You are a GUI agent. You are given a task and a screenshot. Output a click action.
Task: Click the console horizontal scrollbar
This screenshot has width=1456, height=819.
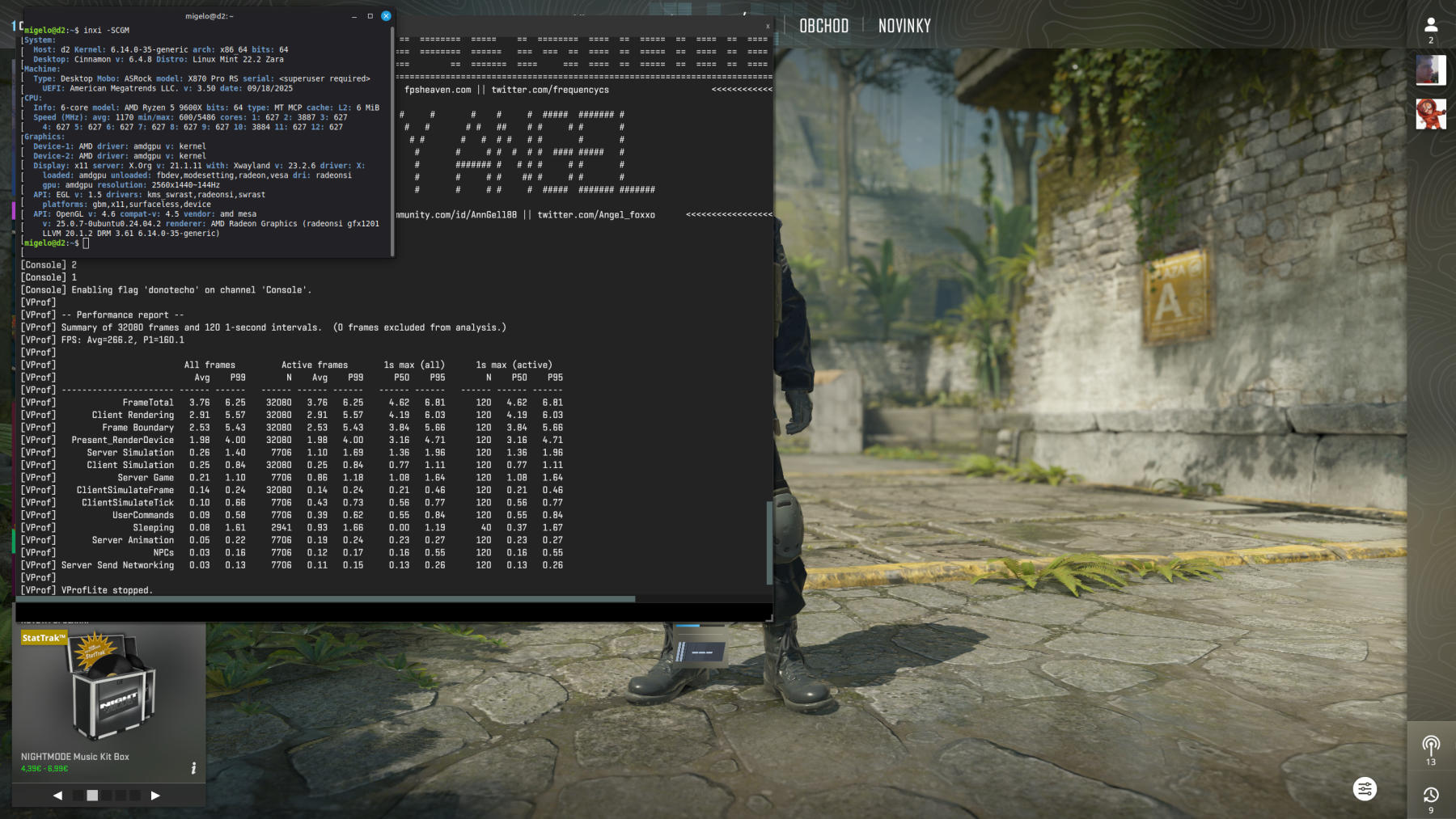pyautogui.click(x=324, y=599)
